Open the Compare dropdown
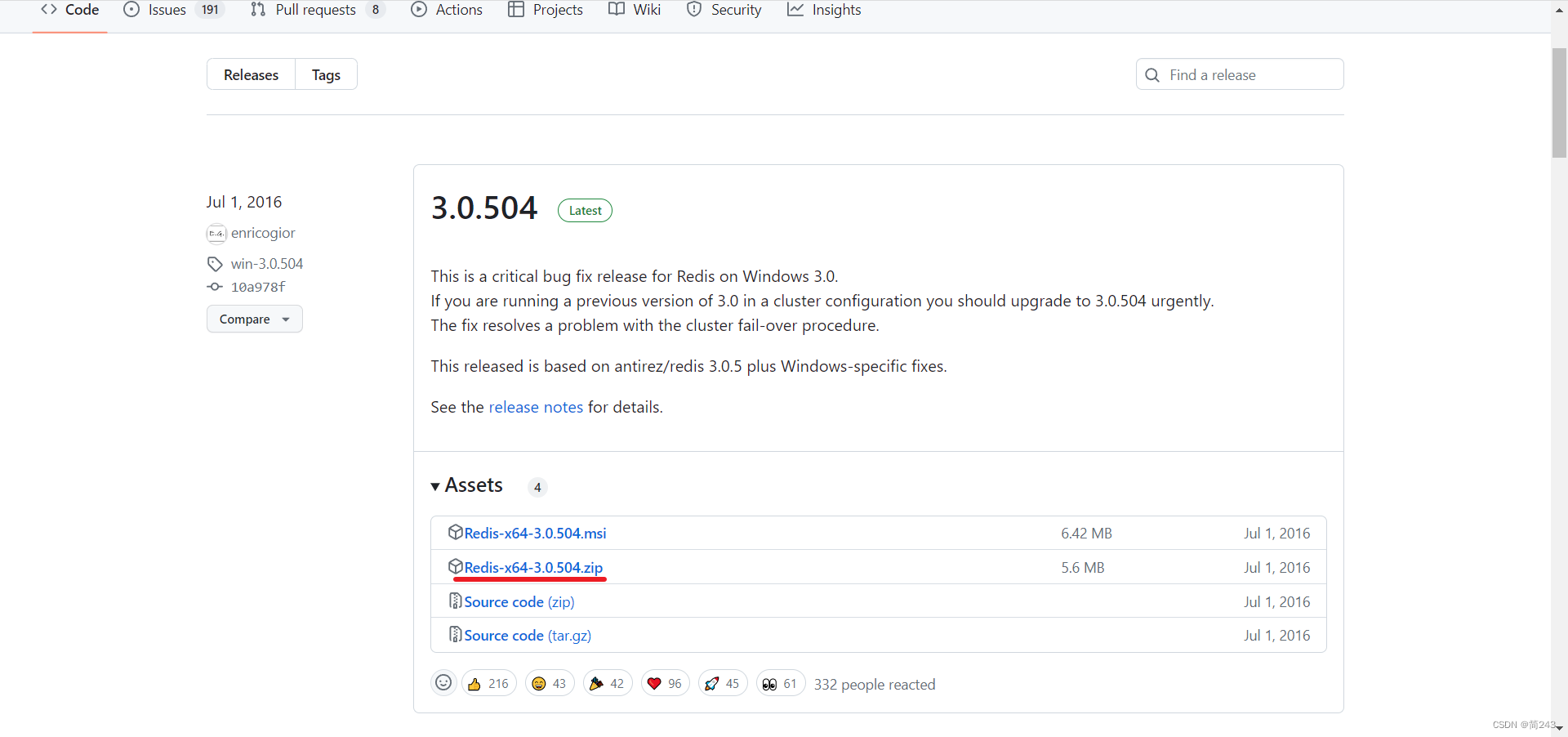Screen dimensions: 1568x737 [x=255, y=319]
